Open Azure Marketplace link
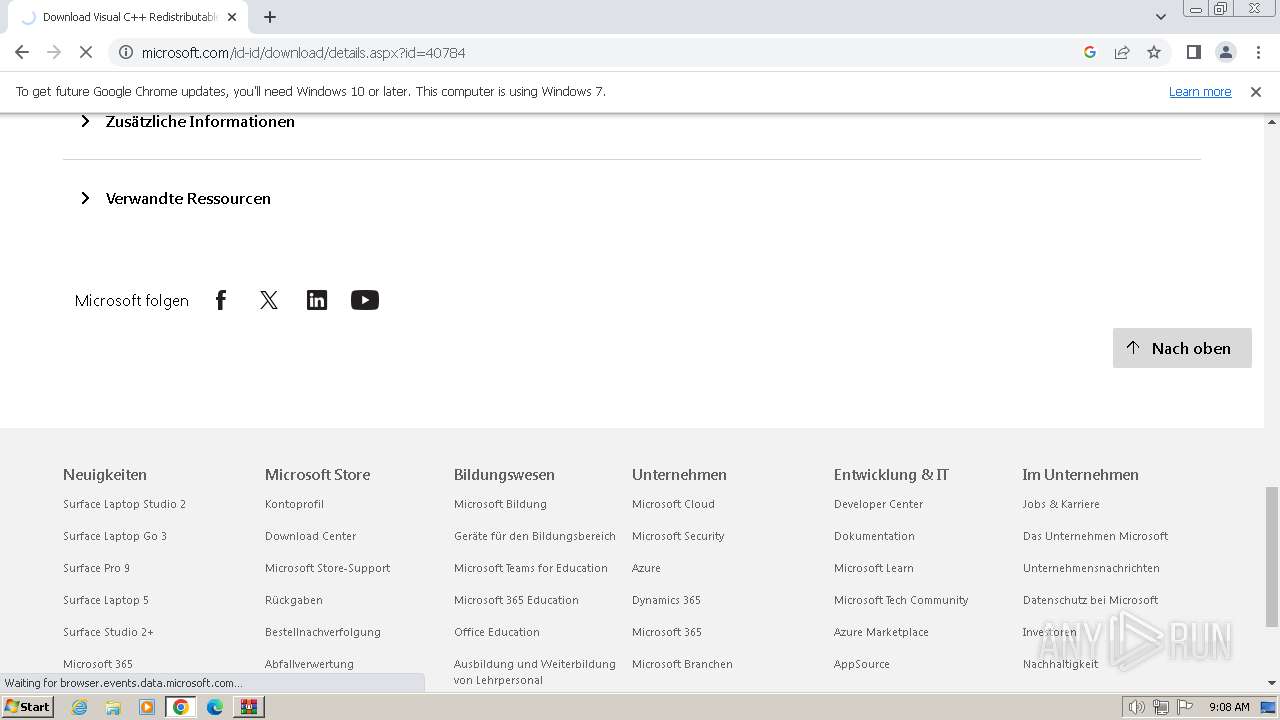Screen dimensions: 1280x720 881,632
